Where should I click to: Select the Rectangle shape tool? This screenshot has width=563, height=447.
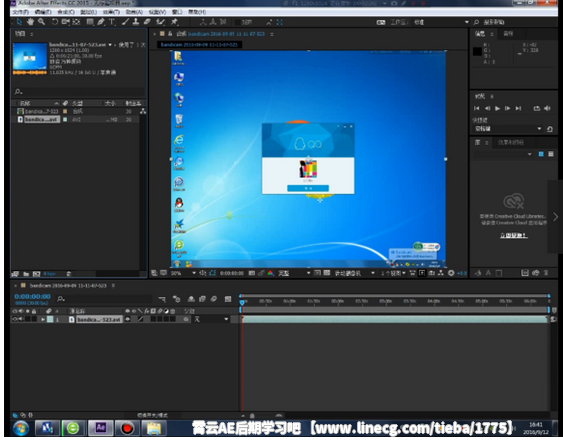90,22
